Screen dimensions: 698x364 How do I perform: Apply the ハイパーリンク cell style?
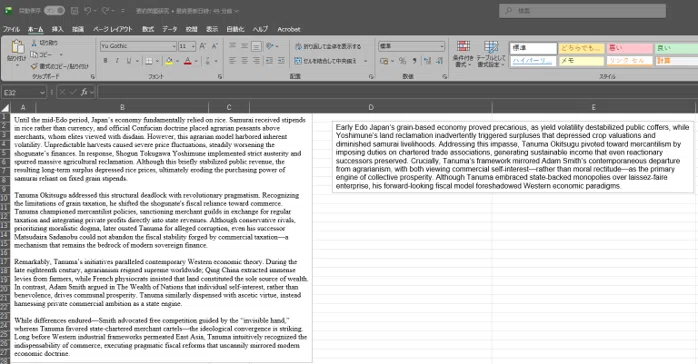click(533, 61)
